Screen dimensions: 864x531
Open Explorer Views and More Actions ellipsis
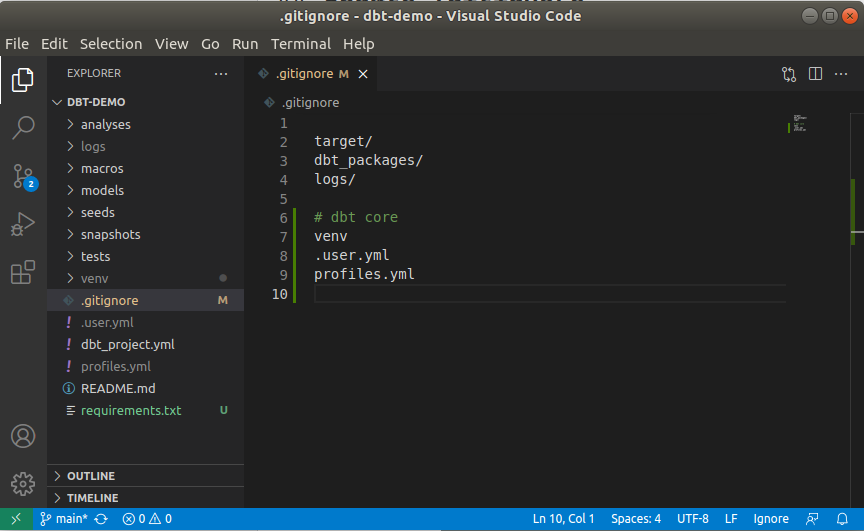tap(221, 73)
